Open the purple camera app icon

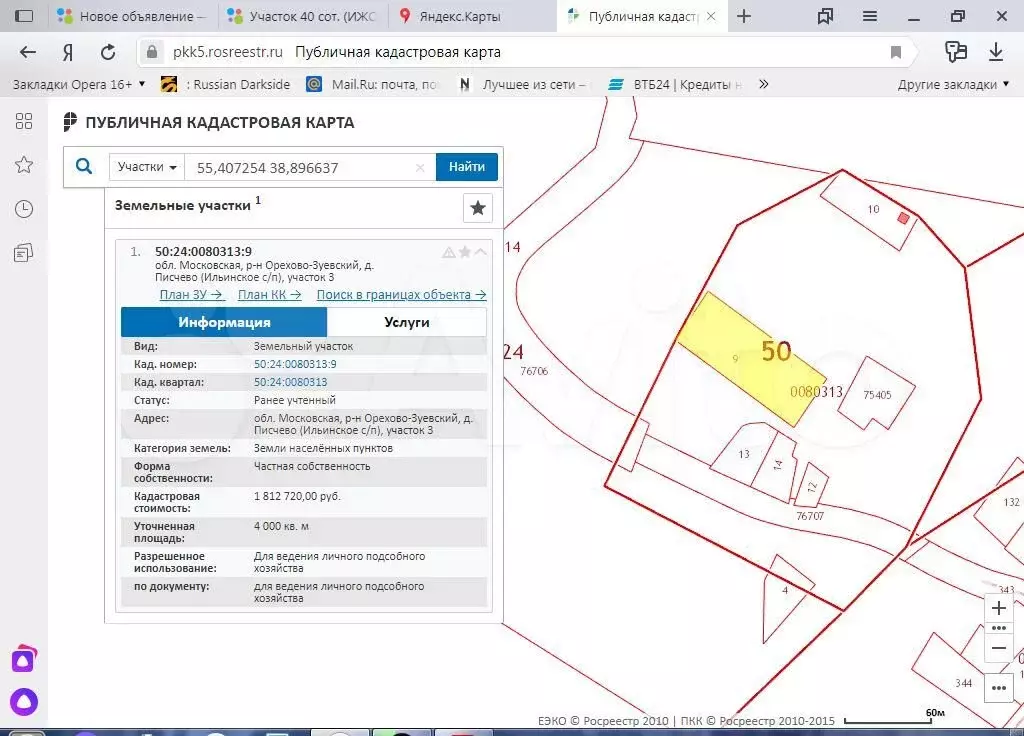[x=24, y=660]
